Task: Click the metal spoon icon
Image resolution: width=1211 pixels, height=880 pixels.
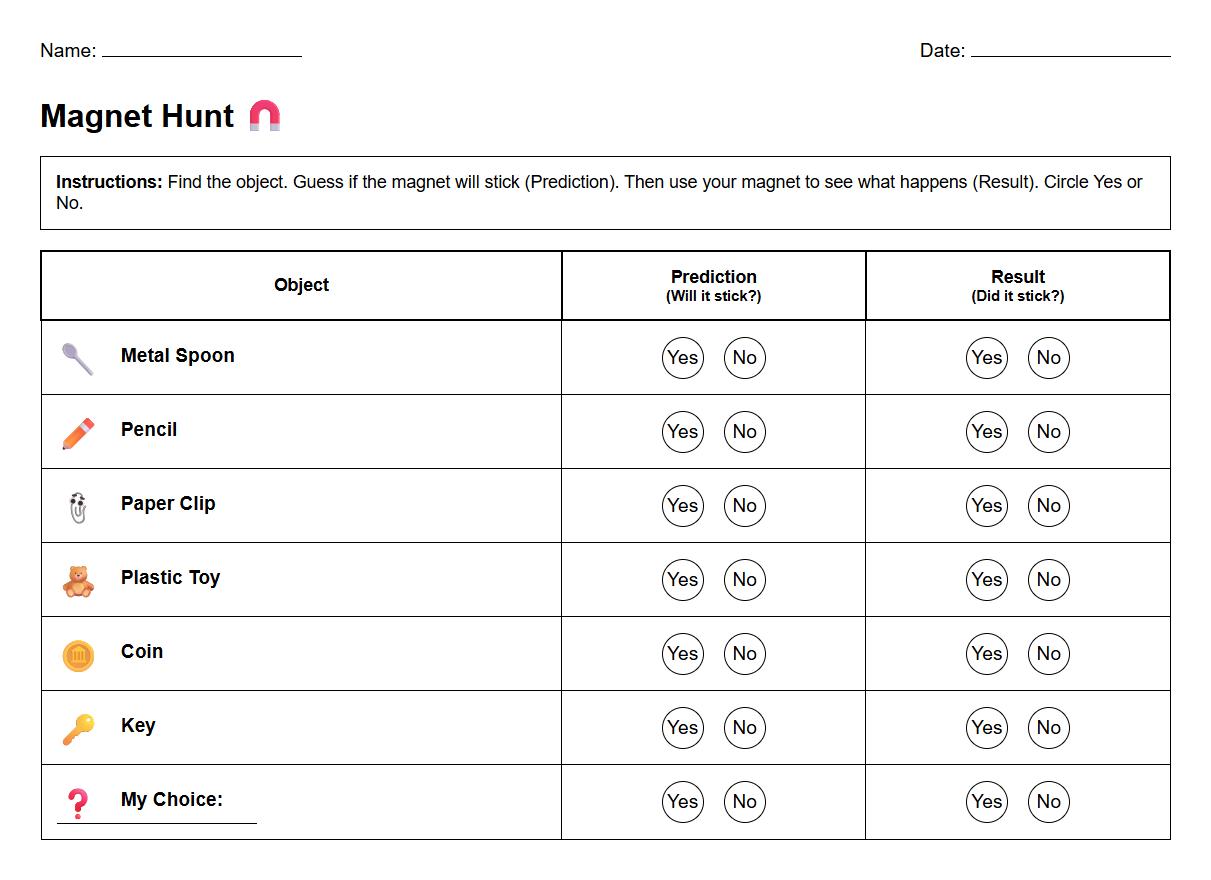Action: tap(77, 358)
